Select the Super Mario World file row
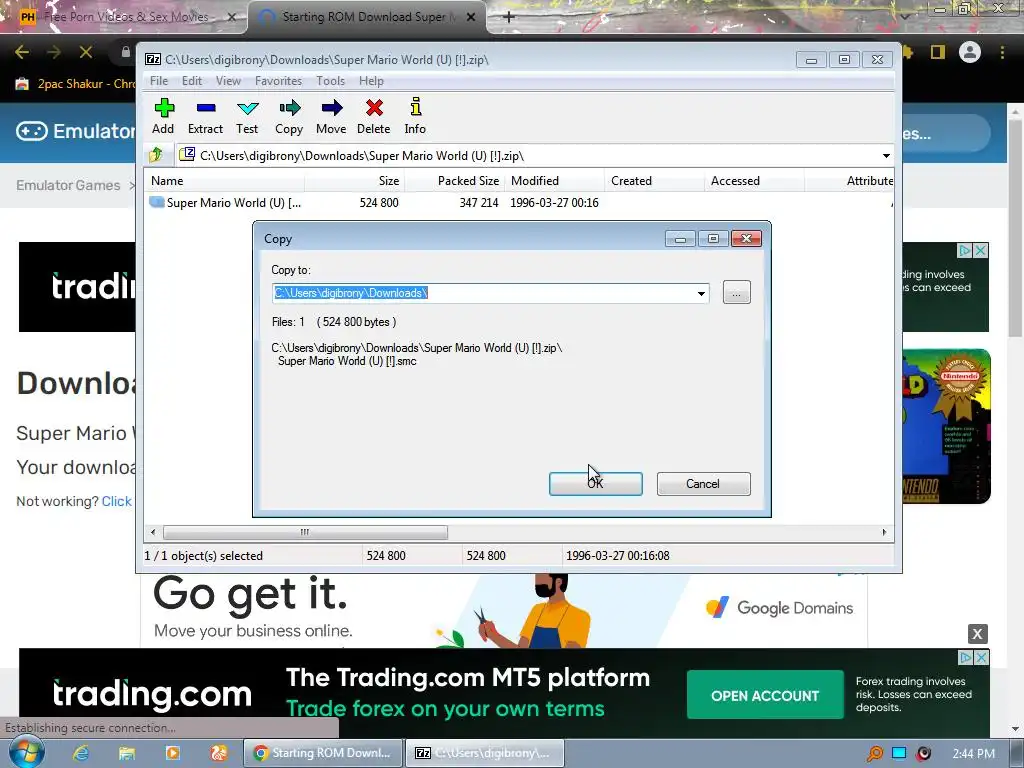The image size is (1024, 768). (519, 202)
